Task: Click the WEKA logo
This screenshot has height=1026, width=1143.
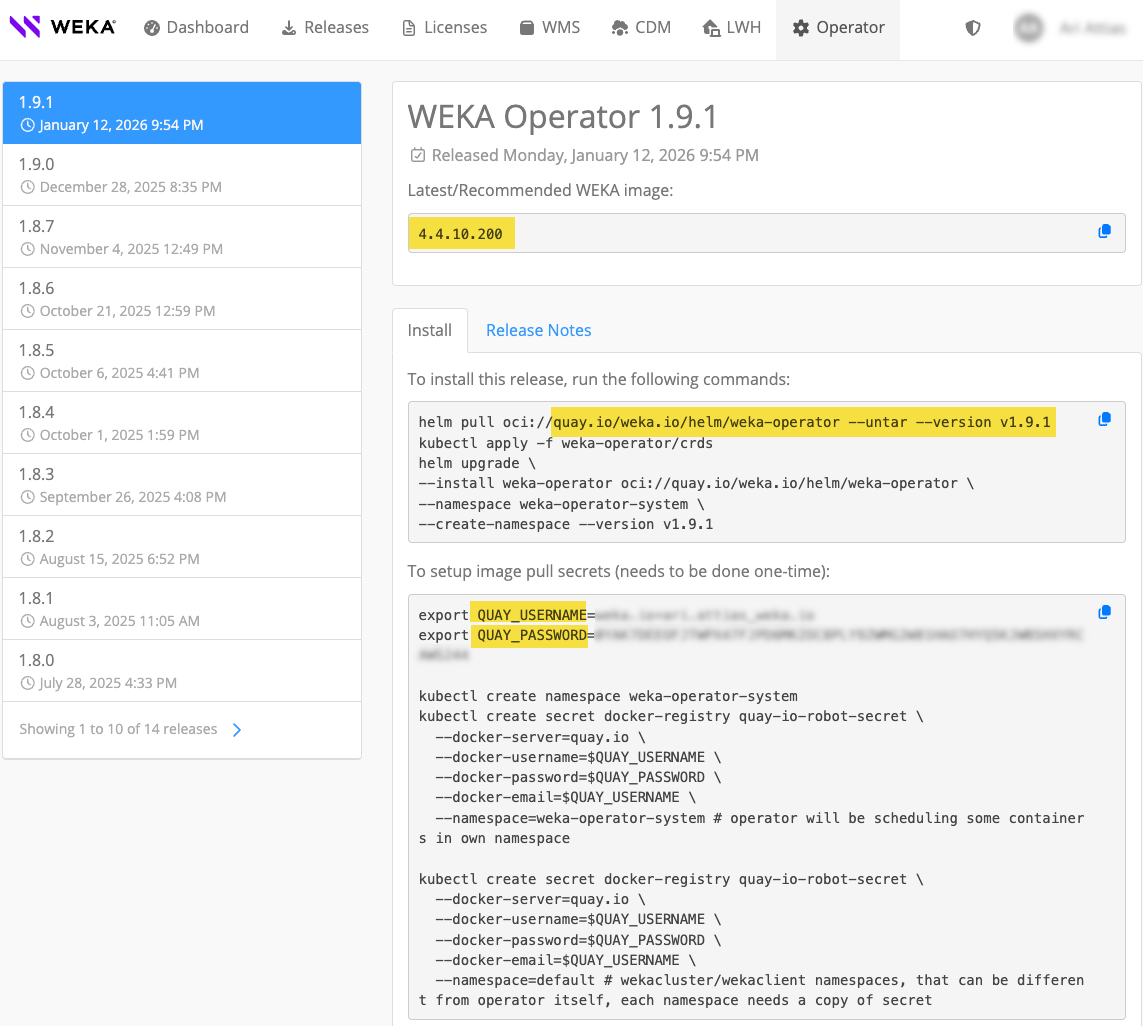Action: coord(62,27)
